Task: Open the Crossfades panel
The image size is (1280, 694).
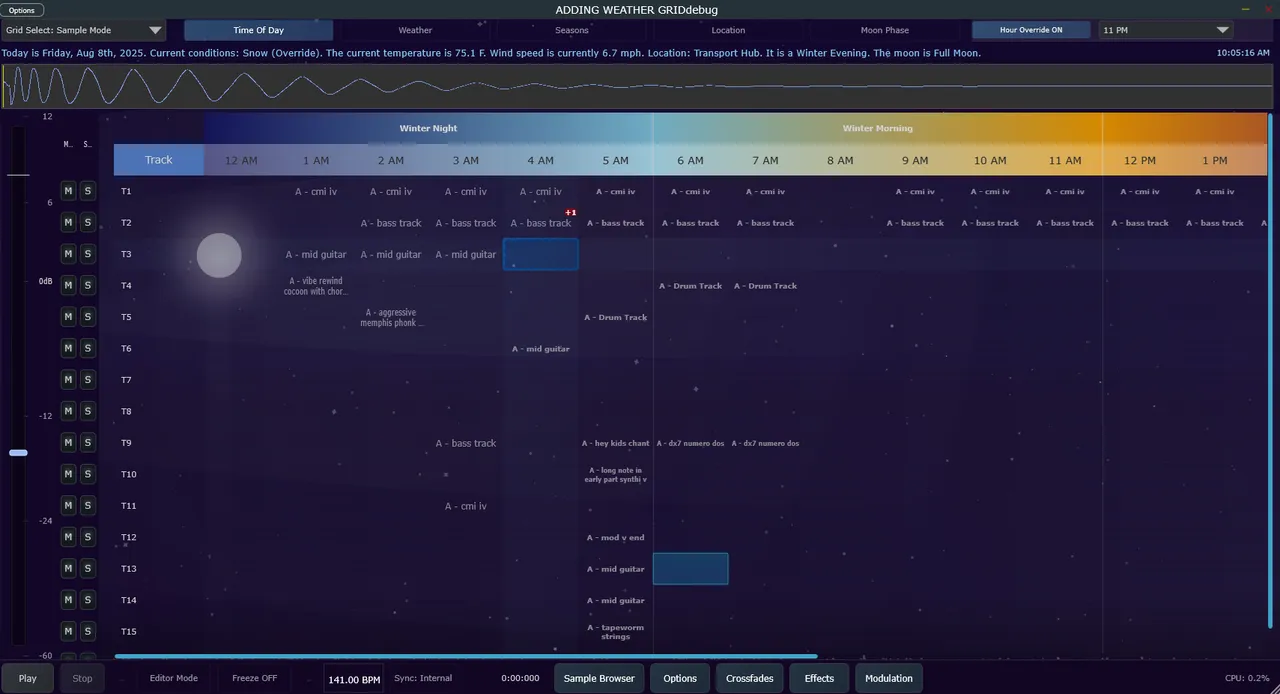Action: point(749,678)
